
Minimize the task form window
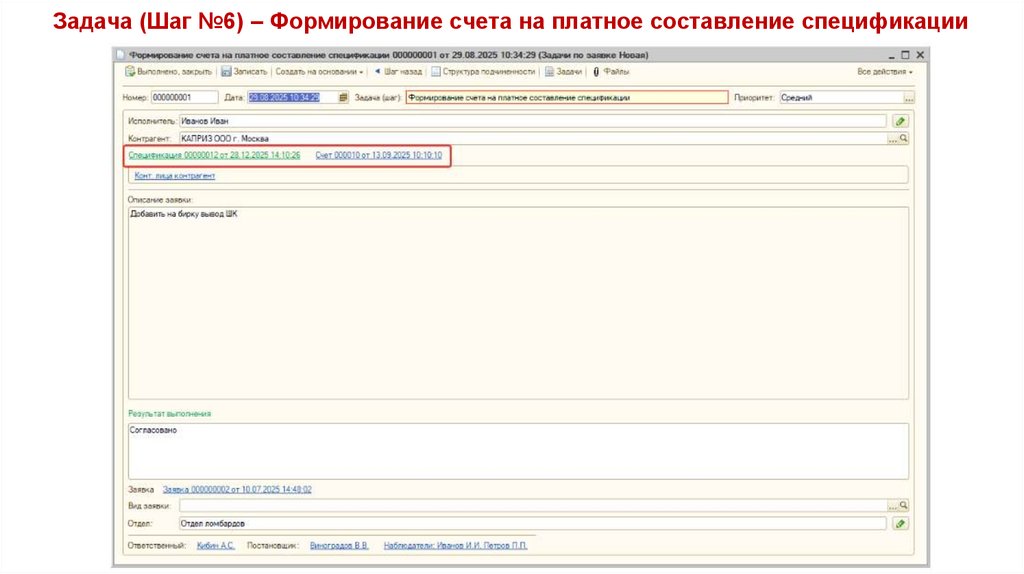891,56
